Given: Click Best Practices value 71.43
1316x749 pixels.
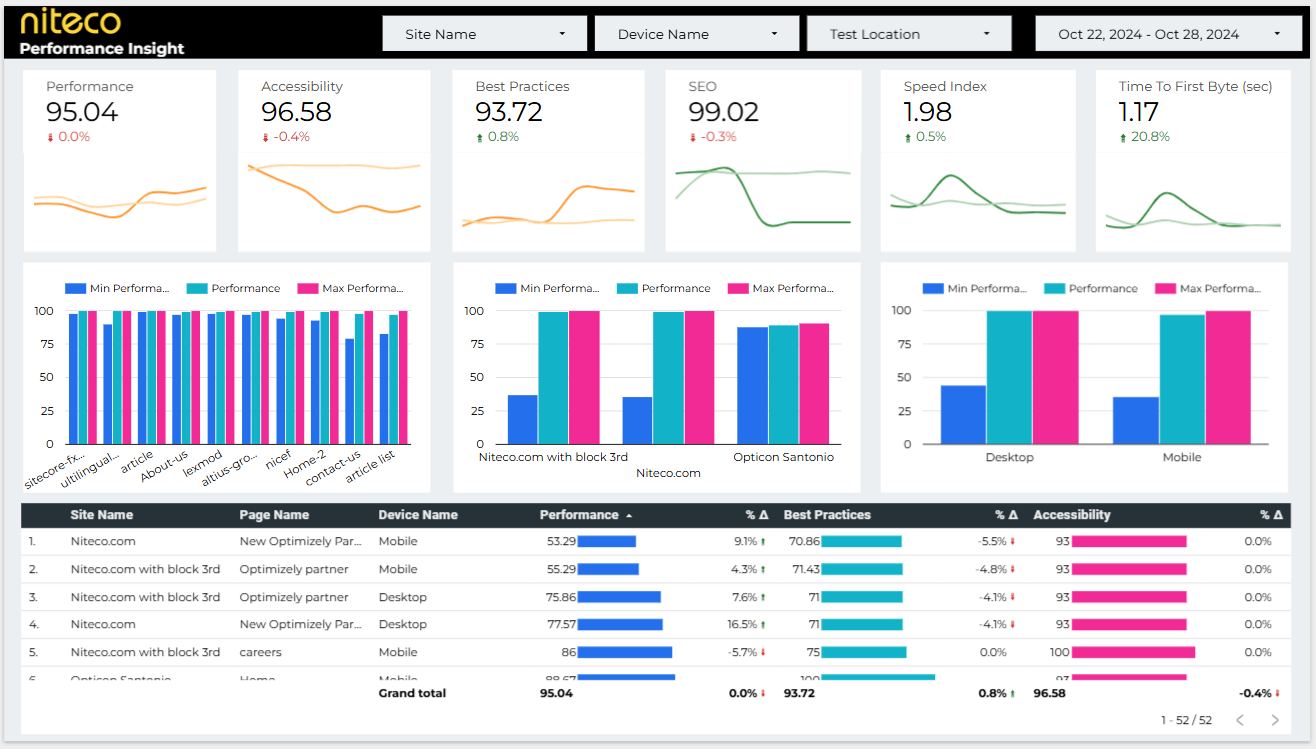Looking at the screenshot, I should pyautogui.click(x=805, y=569).
